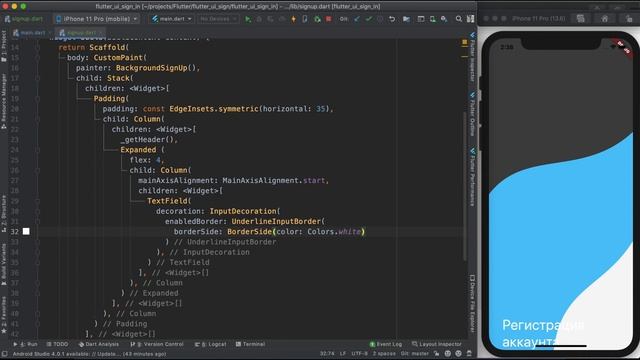Open the Favorites tool window
The height and width of the screenshot is (360, 640).
point(4,315)
